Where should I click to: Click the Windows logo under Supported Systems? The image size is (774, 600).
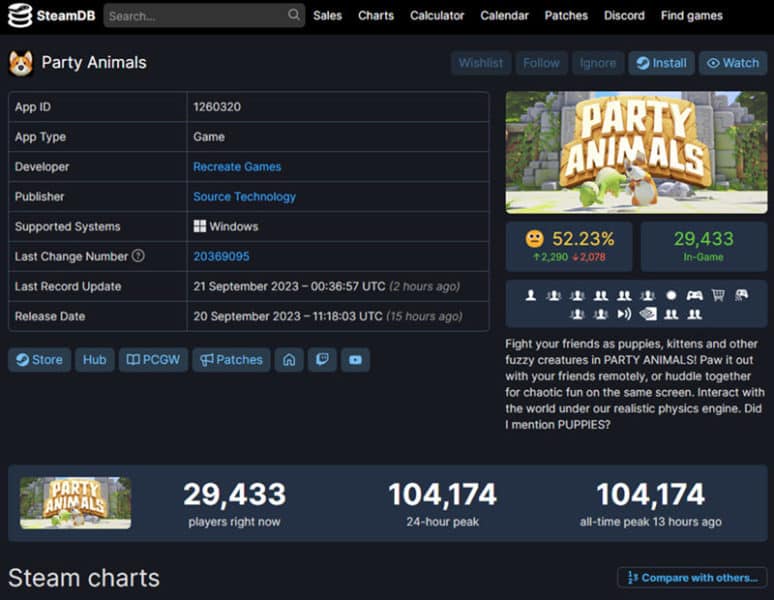pyautogui.click(x=200, y=226)
